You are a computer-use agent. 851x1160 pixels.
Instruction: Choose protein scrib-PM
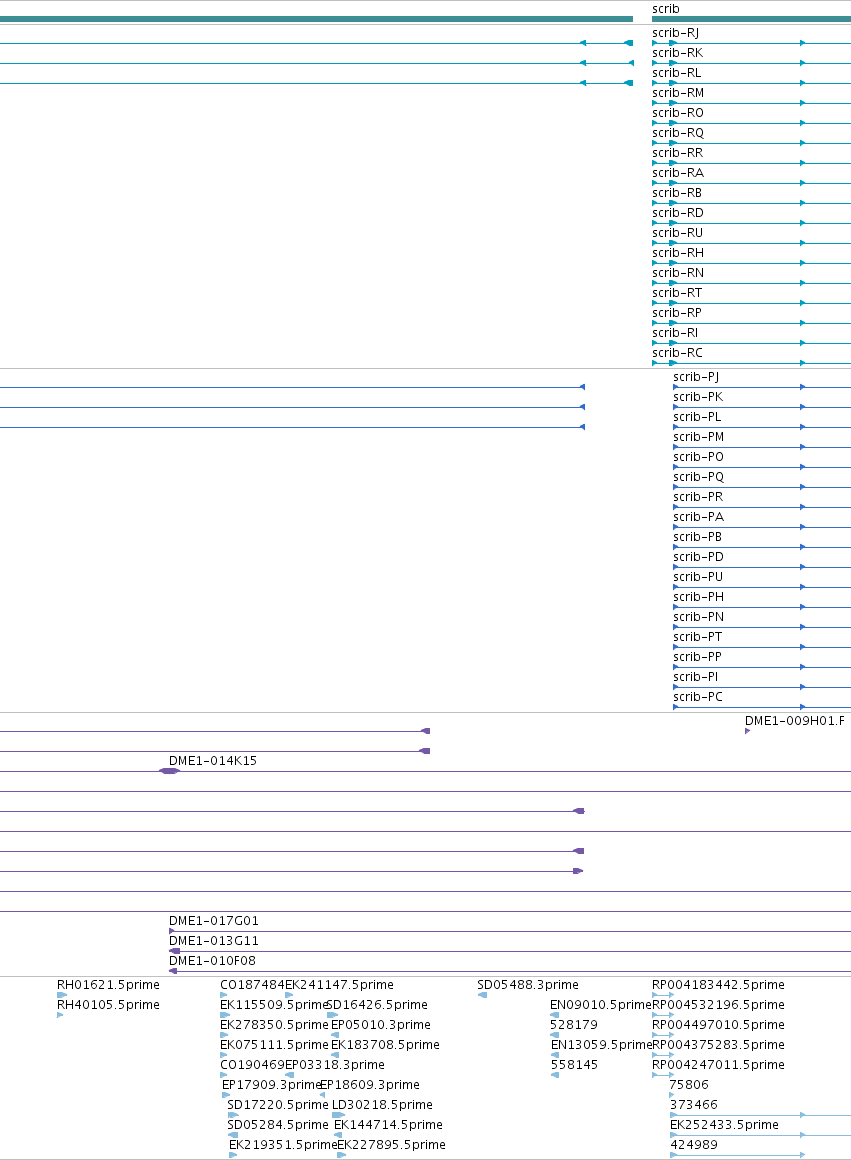pyautogui.click(x=699, y=436)
